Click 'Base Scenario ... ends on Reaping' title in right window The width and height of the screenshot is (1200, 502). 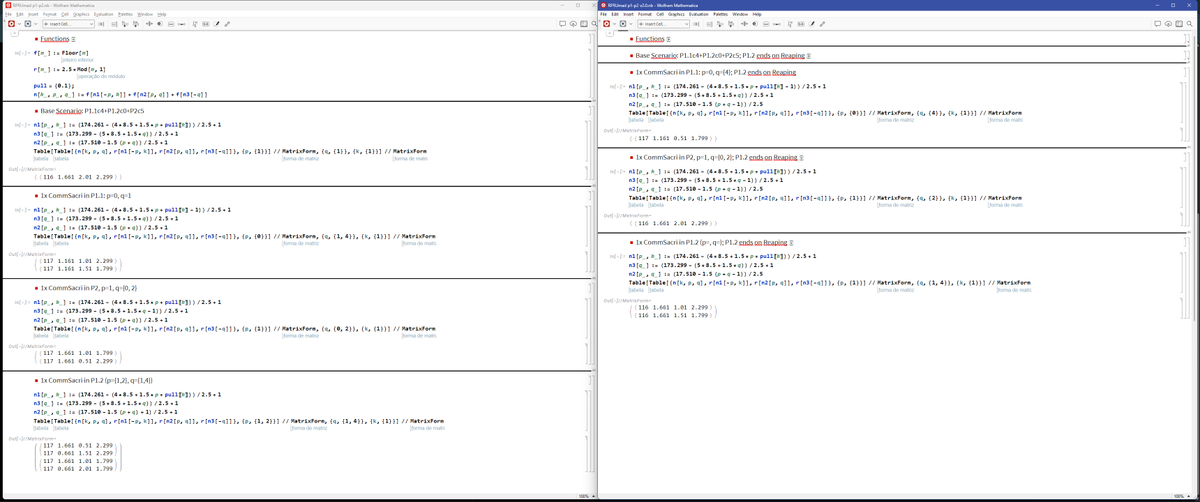719,56
